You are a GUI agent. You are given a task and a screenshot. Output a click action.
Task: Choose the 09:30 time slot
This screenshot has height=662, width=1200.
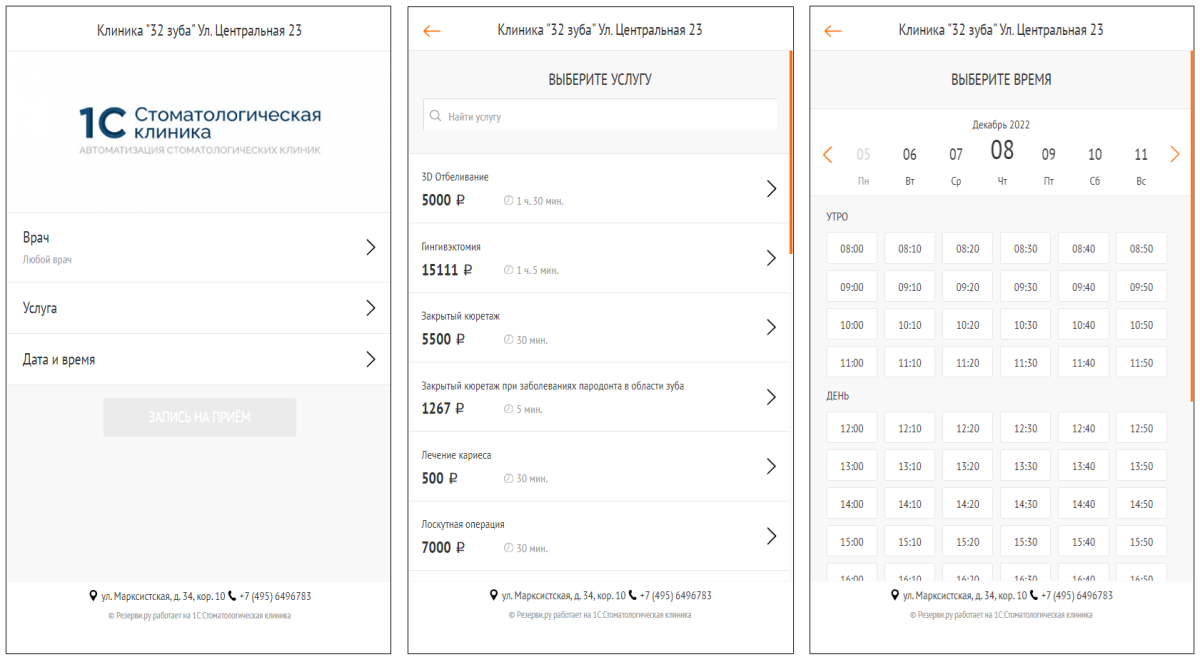pos(1025,287)
